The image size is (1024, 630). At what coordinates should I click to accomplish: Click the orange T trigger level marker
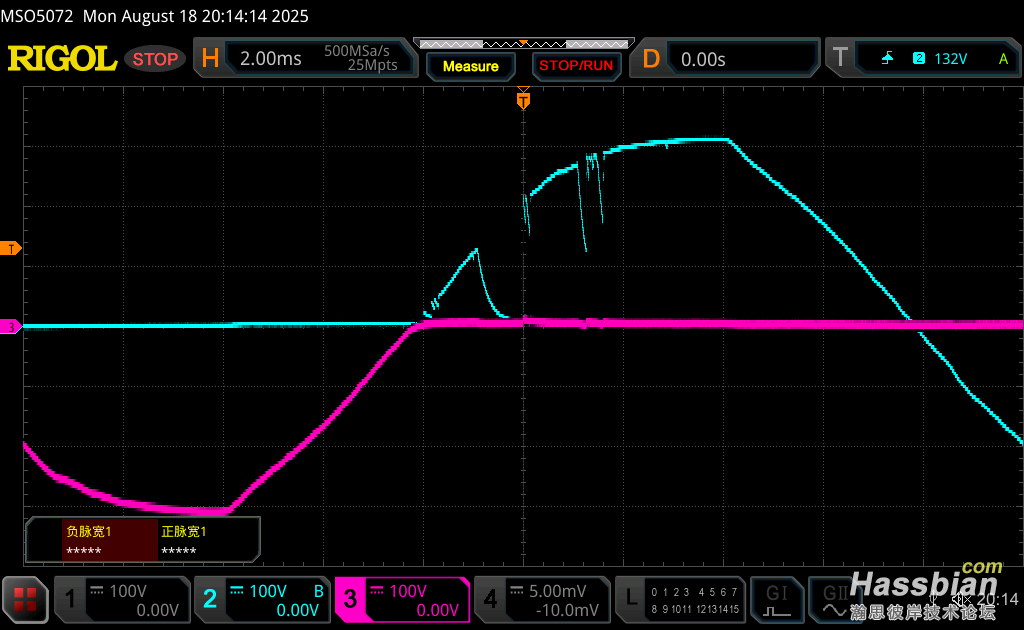[x=11, y=248]
